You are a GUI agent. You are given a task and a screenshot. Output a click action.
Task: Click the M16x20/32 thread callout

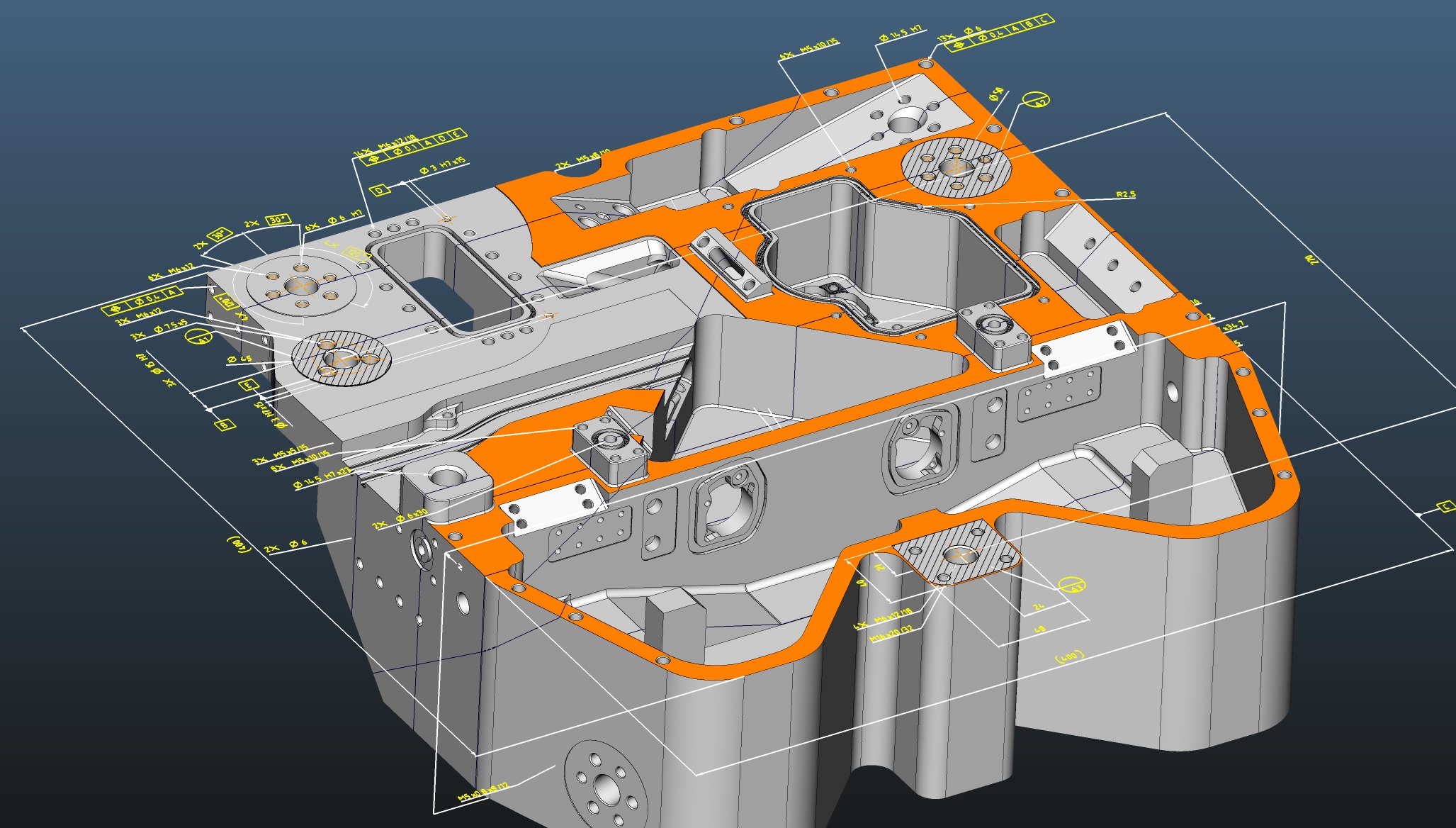click(x=891, y=633)
